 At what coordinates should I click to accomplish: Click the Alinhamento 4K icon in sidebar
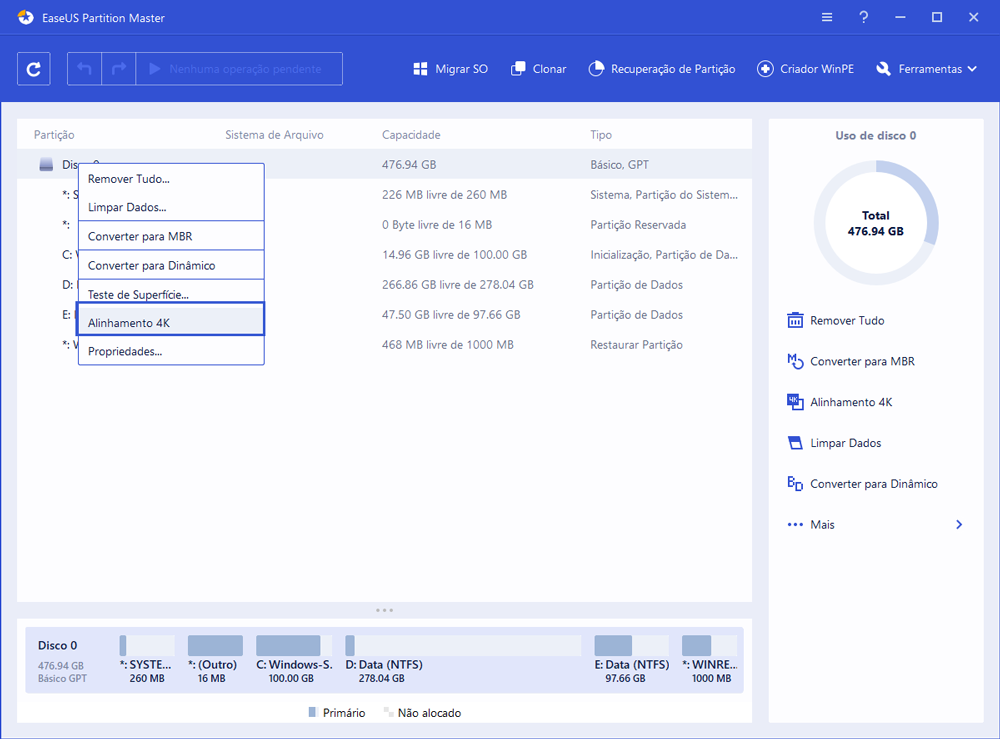tap(795, 402)
